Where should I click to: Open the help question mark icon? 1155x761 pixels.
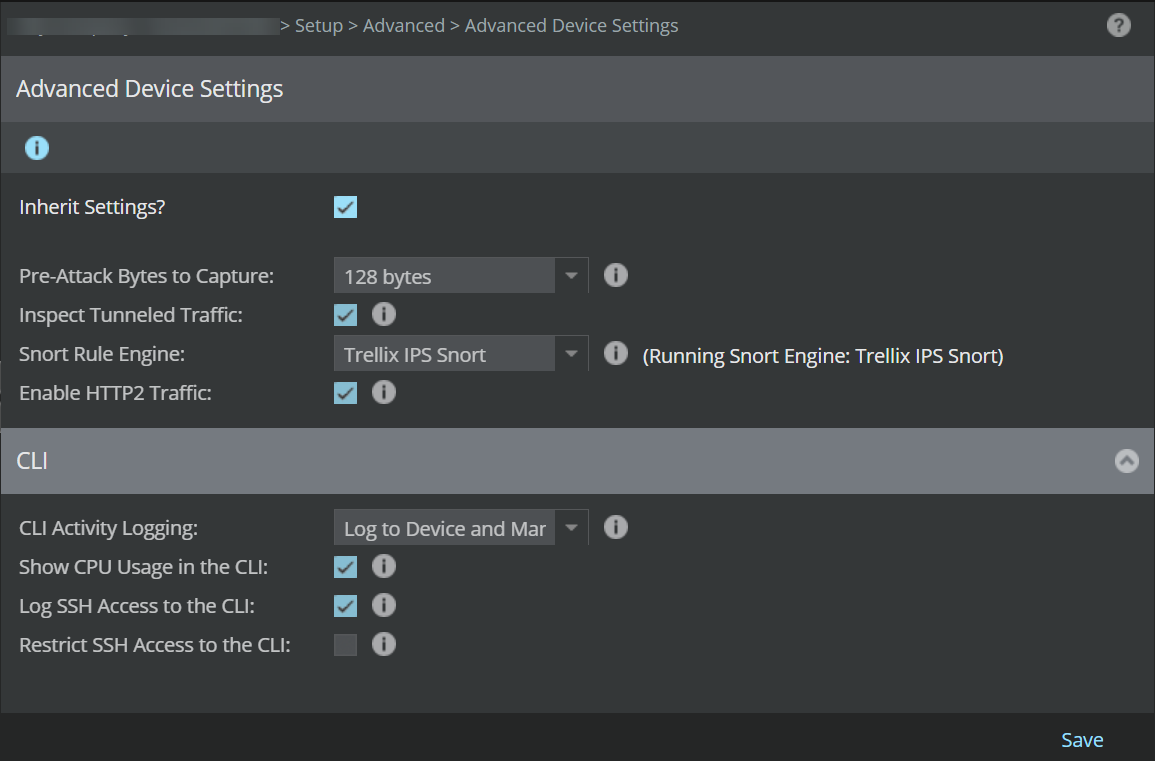pos(1118,25)
